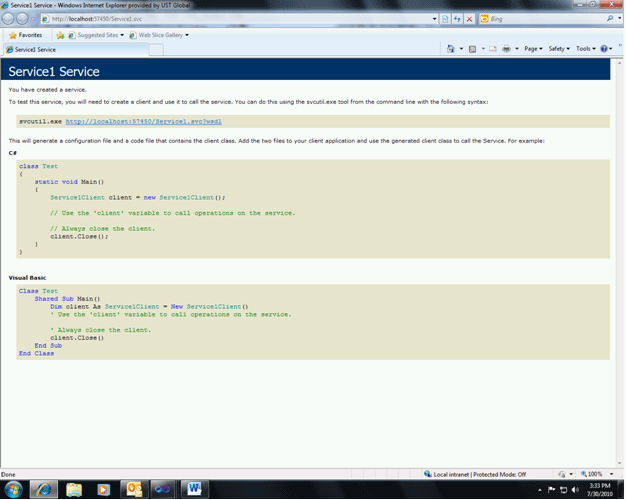Viewport: 626px width, 500px height.
Task: Click the 'Done' status bar text
Action: point(8,474)
